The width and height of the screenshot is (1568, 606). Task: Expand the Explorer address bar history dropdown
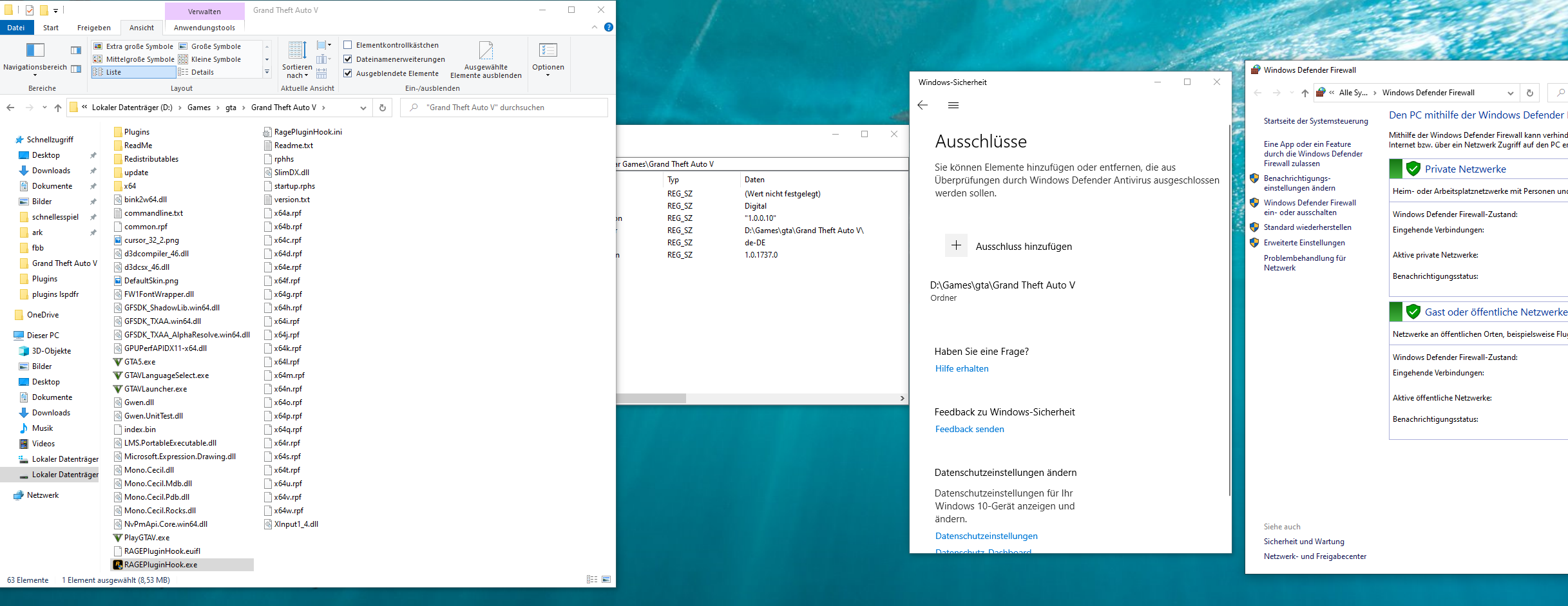[363, 108]
